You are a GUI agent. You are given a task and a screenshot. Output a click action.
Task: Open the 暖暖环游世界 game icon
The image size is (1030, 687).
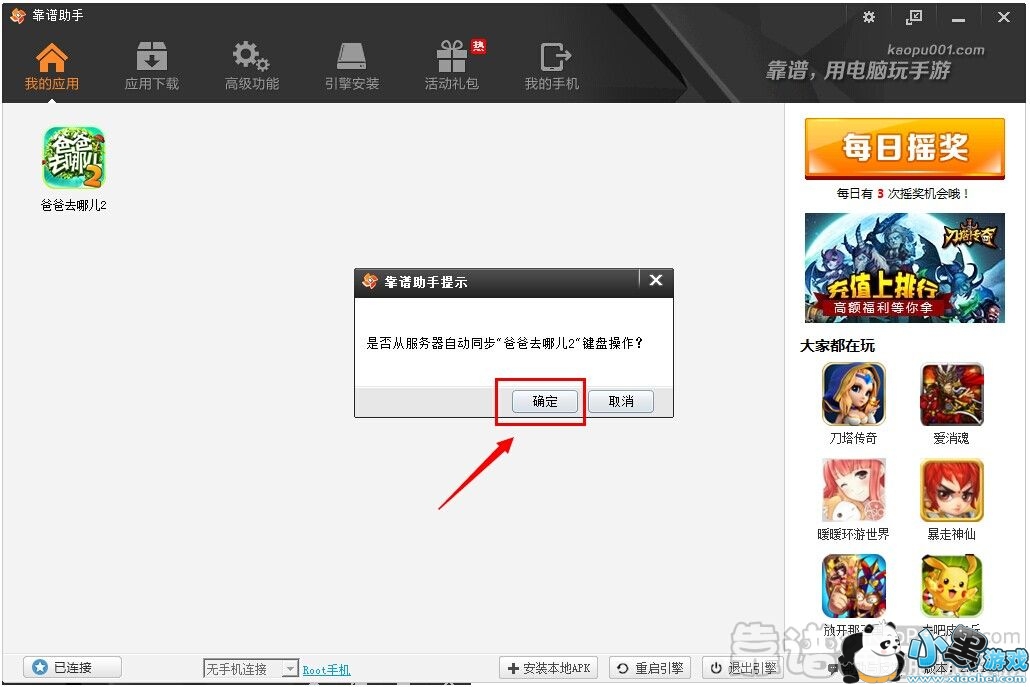[853, 490]
